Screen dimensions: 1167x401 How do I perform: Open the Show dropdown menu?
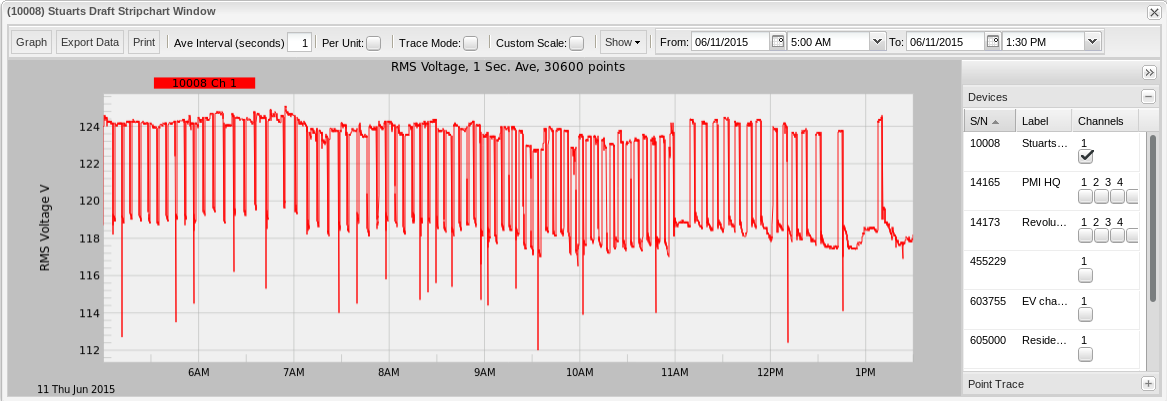(x=622, y=43)
